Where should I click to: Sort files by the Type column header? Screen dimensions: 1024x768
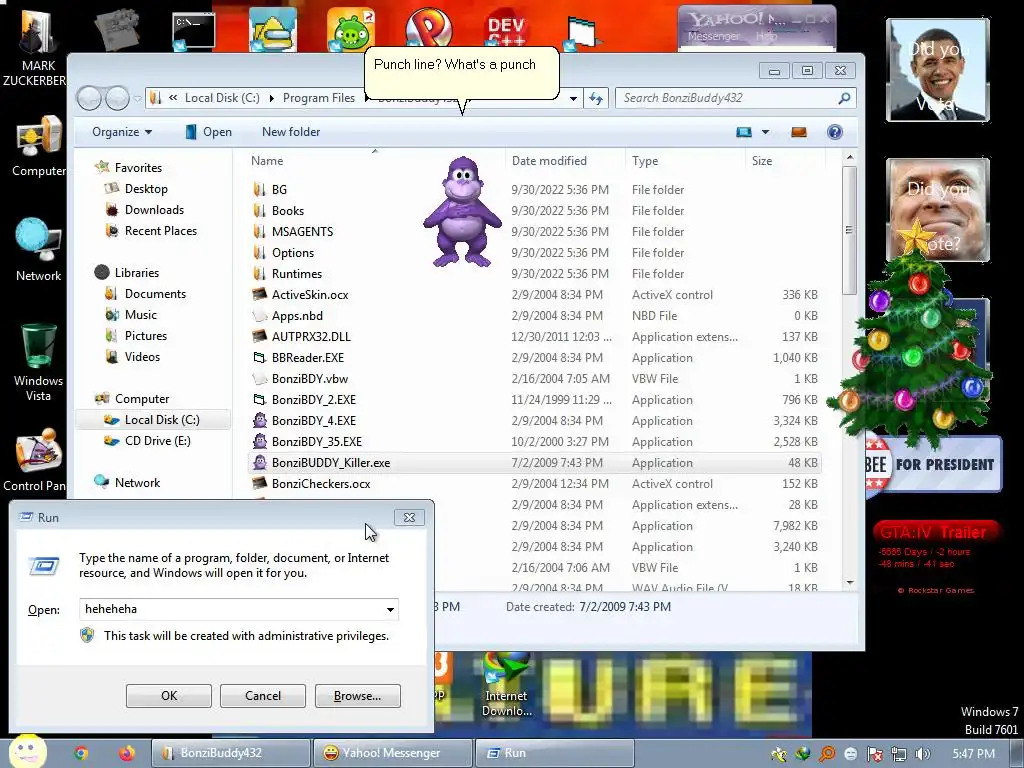[x=685, y=161]
